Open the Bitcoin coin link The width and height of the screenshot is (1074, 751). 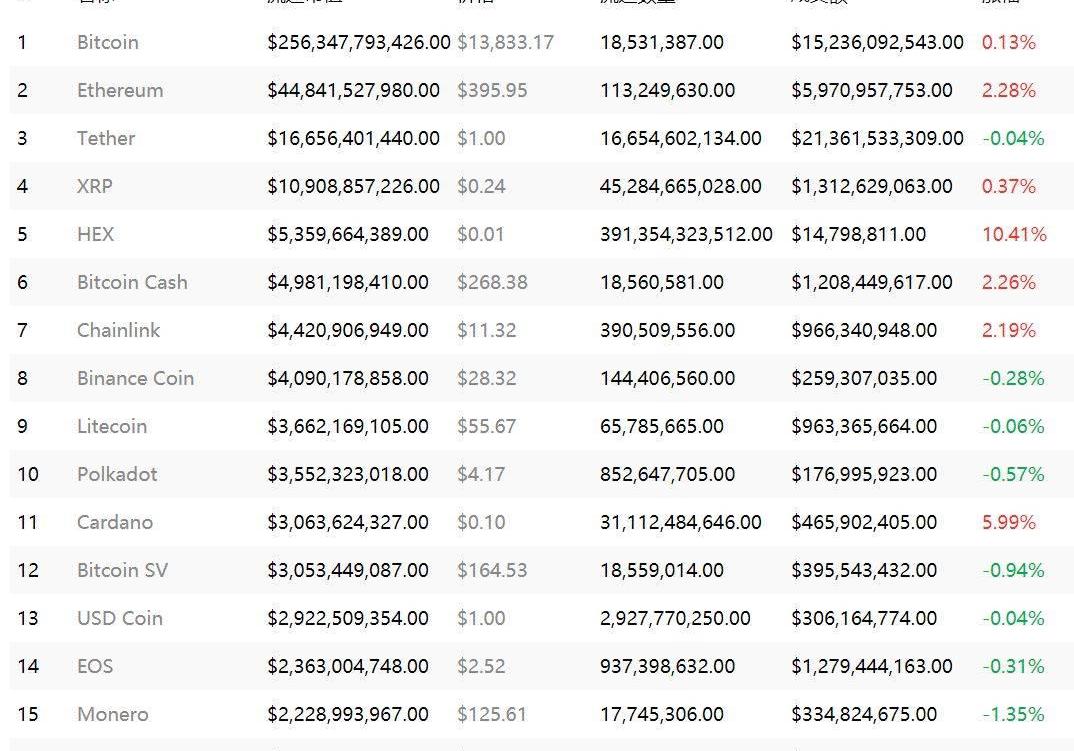coord(108,42)
